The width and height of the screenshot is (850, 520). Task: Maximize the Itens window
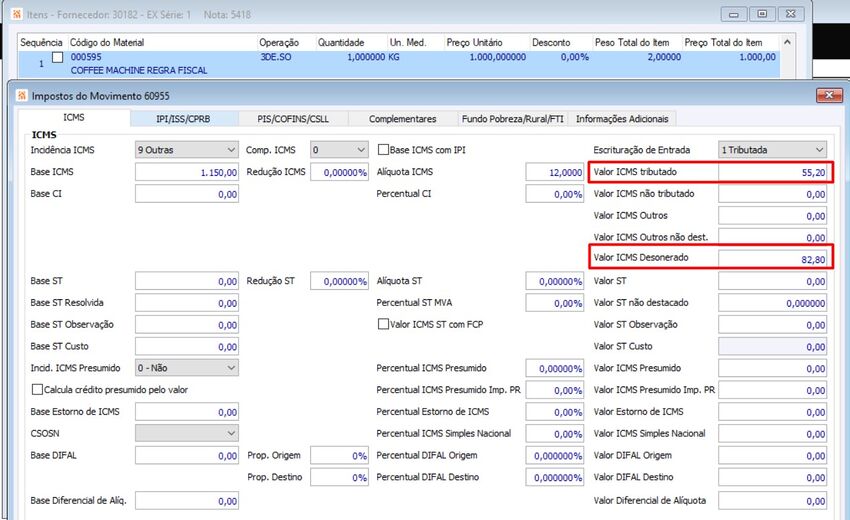762,14
